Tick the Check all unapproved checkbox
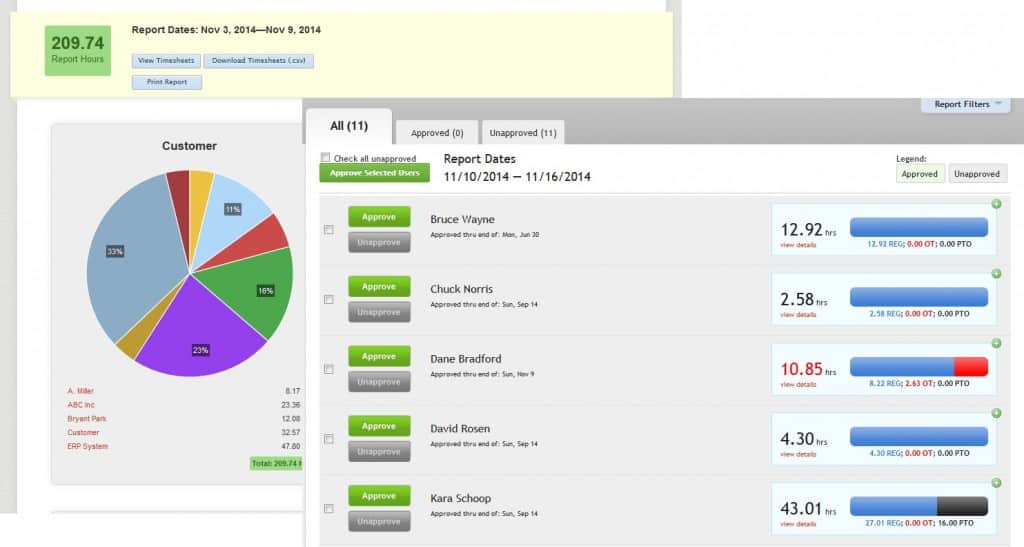 [325, 157]
